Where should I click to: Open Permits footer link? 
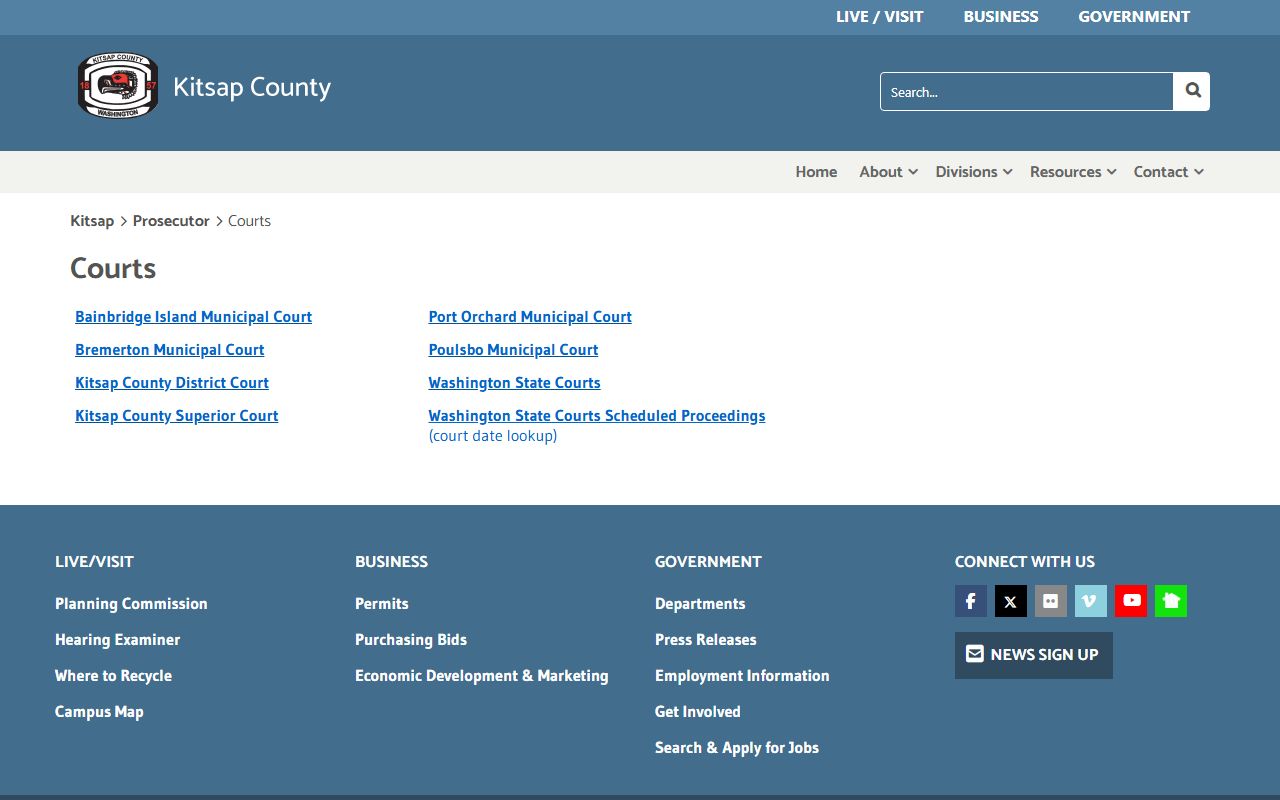pyautogui.click(x=381, y=604)
